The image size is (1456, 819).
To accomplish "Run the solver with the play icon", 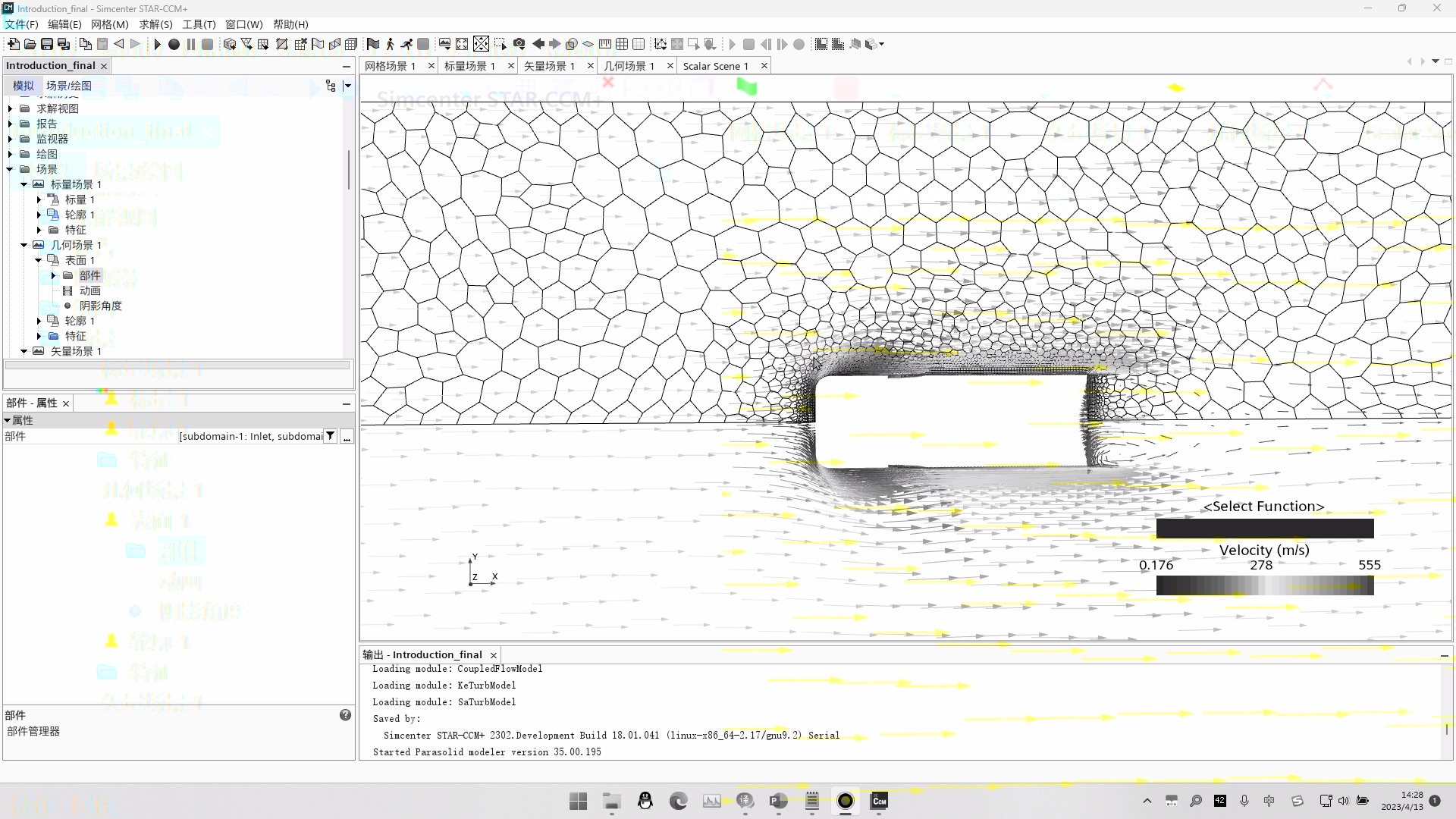I will pyautogui.click(x=157, y=44).
